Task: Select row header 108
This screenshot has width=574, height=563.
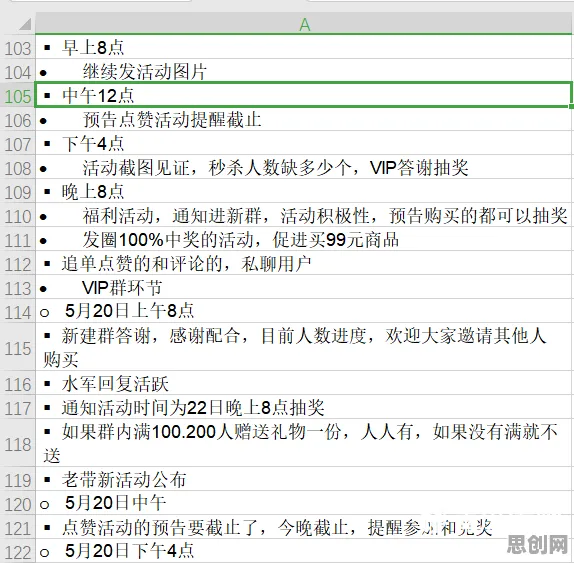Action: coord(18,168)
